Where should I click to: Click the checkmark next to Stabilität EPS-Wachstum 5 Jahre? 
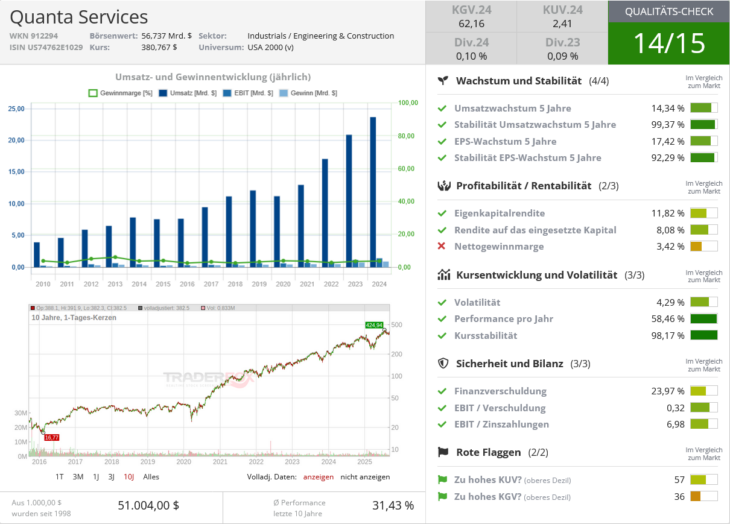(442, 158)
